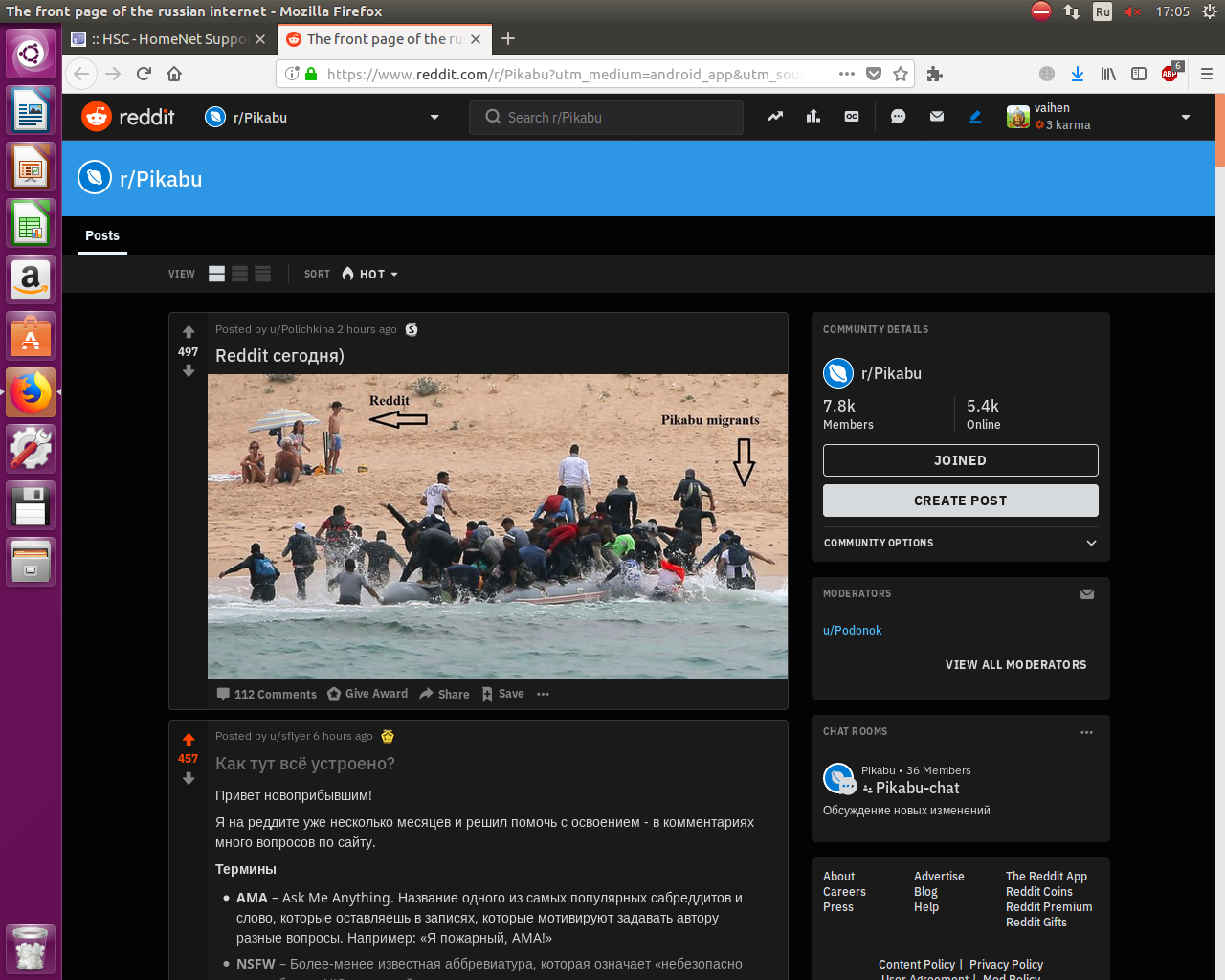Viewport: 1225px width, 980px height.
Task: Select the compact view icon
Action: pyautogui.click(x=263, y=274)
